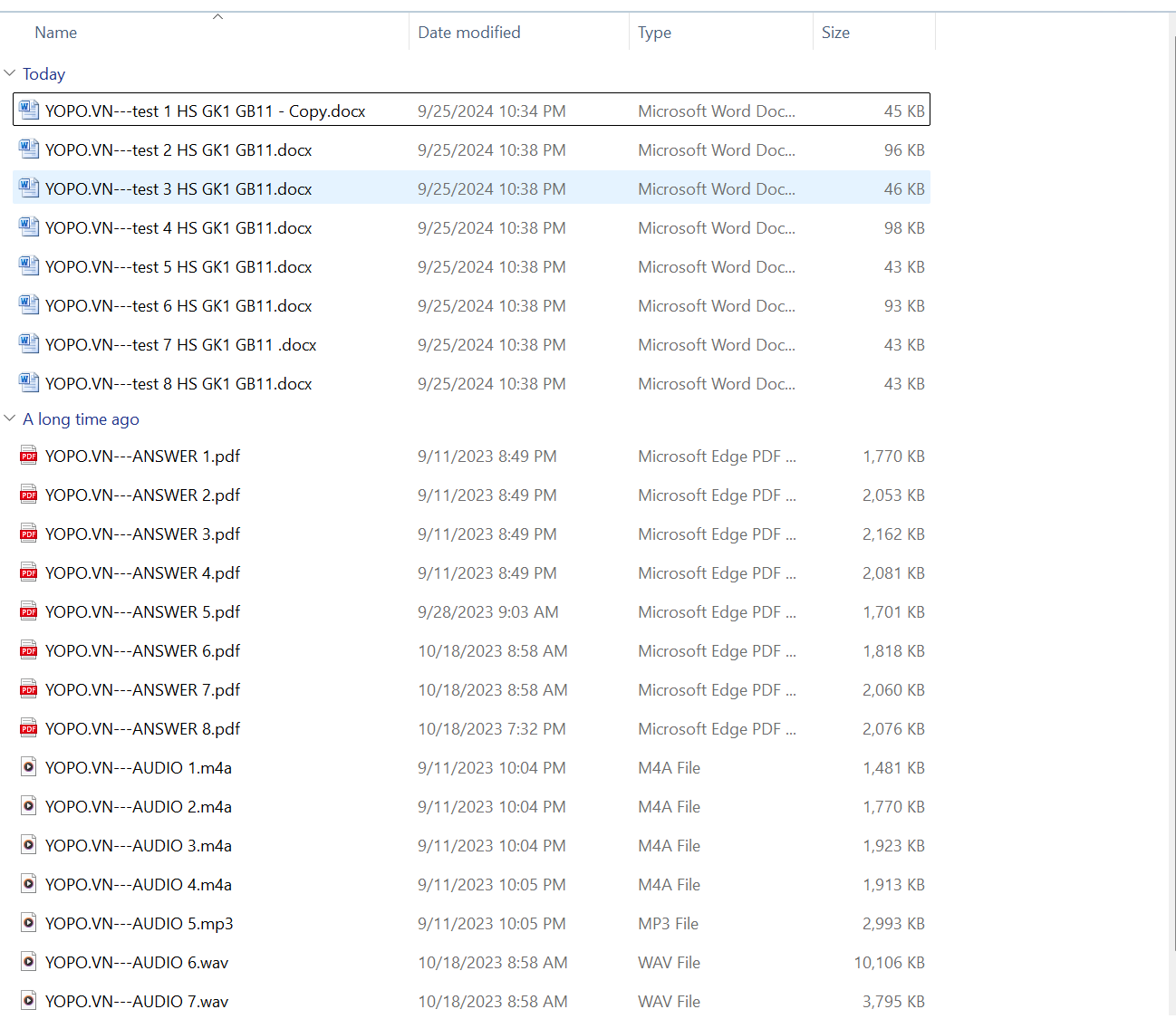Click PDF icon of ANSWER 6.pdf
Image resolution: width=1176 pixels, height=1019 pixels.
coord(29,650)
